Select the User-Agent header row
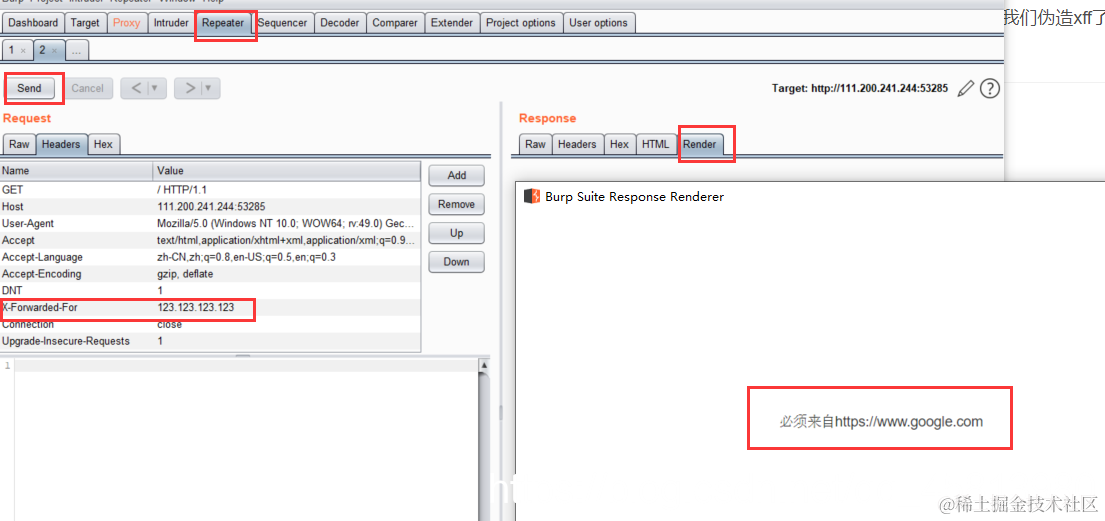Viewport: 1105px width, 521px height. click(x=210, y=223)
